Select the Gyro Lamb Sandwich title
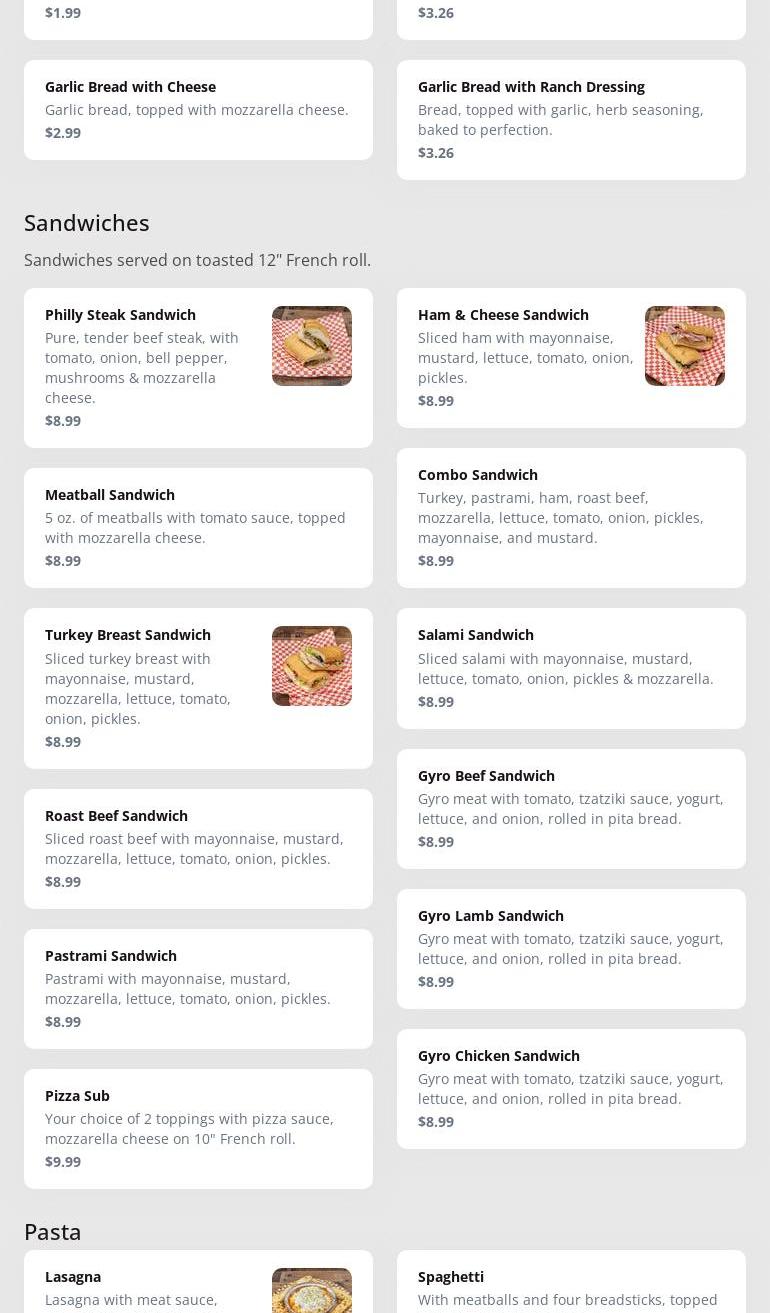The width and height of the screenshot is (770, 1313). [491, 916]
